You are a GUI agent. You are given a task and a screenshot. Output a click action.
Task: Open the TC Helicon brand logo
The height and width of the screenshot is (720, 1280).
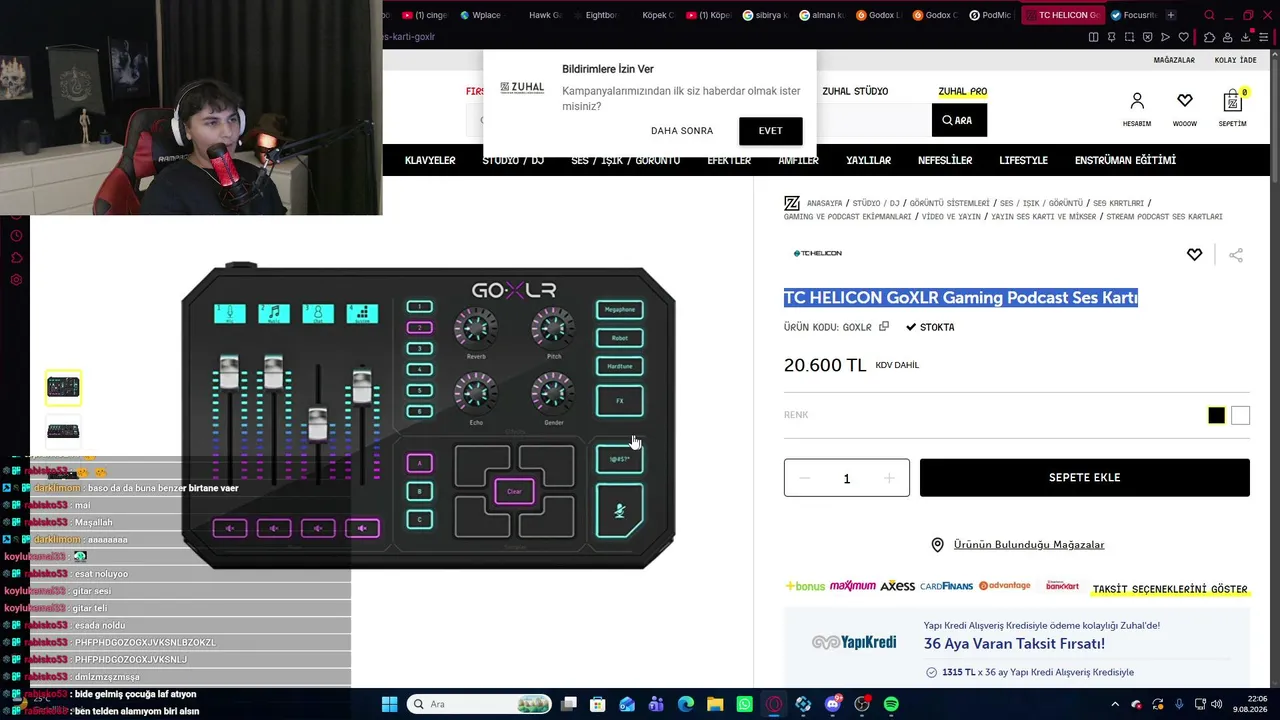pos(818,254)
